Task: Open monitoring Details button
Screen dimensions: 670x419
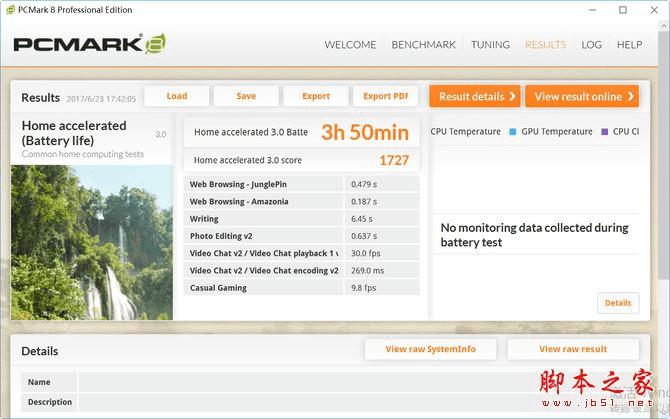Action: (618, 303)
